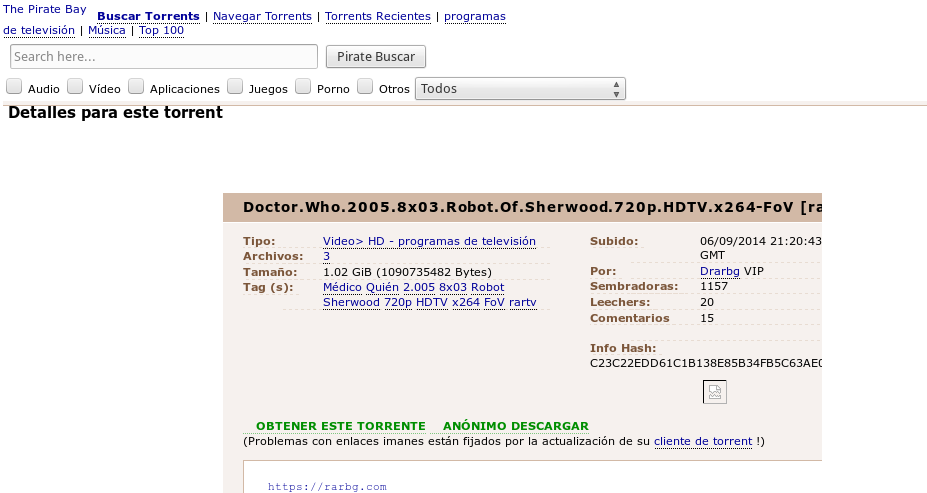Open Video> HD - programas de televisión category
The height and width of the screenshot is (493, 927).
[429, 241]
